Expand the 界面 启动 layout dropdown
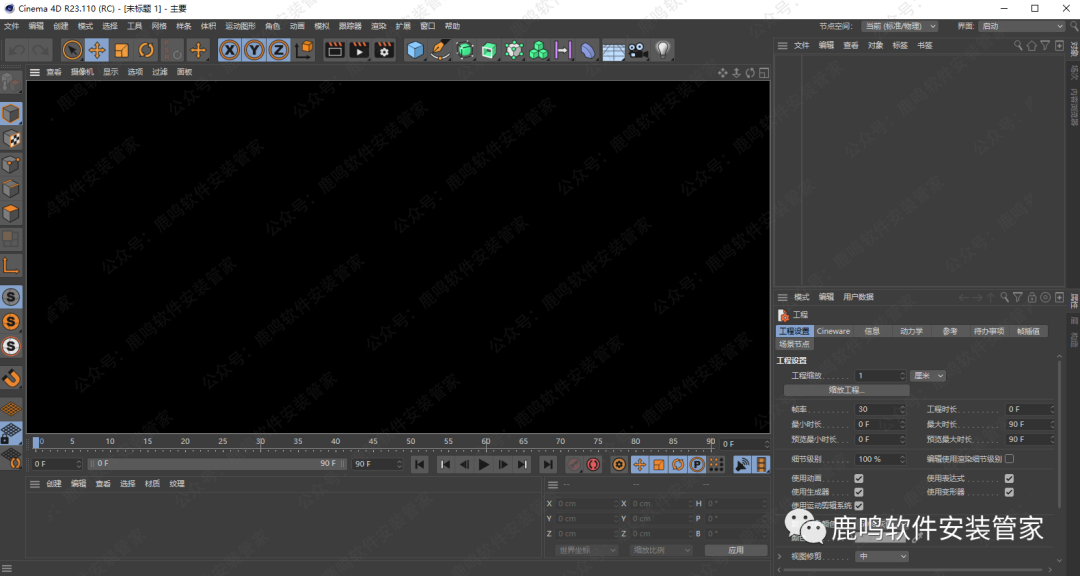The width and height of the screenshot is (1080, 576). [1021, 26]
